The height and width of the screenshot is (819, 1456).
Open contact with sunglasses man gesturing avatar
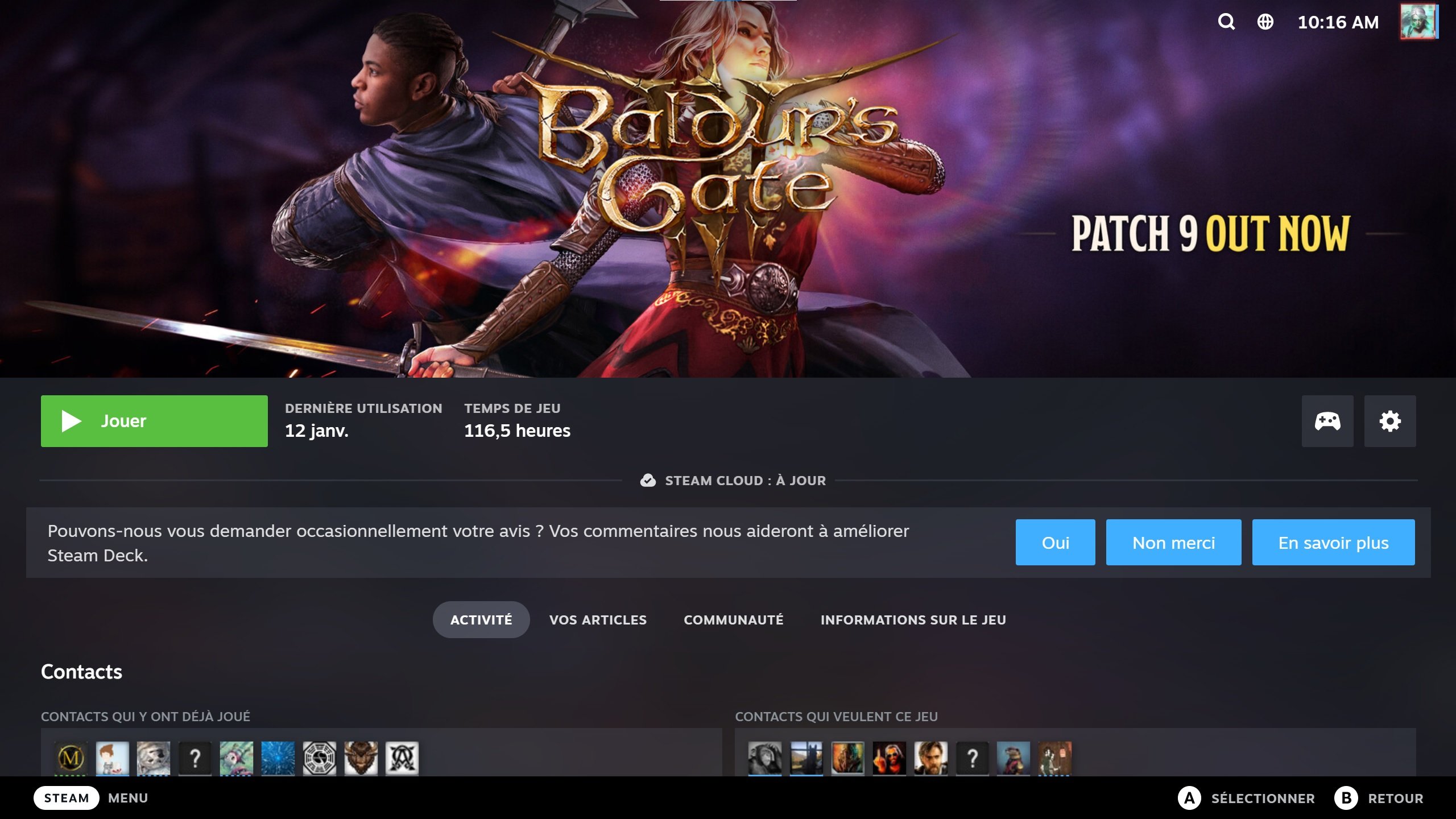[890, 758]
